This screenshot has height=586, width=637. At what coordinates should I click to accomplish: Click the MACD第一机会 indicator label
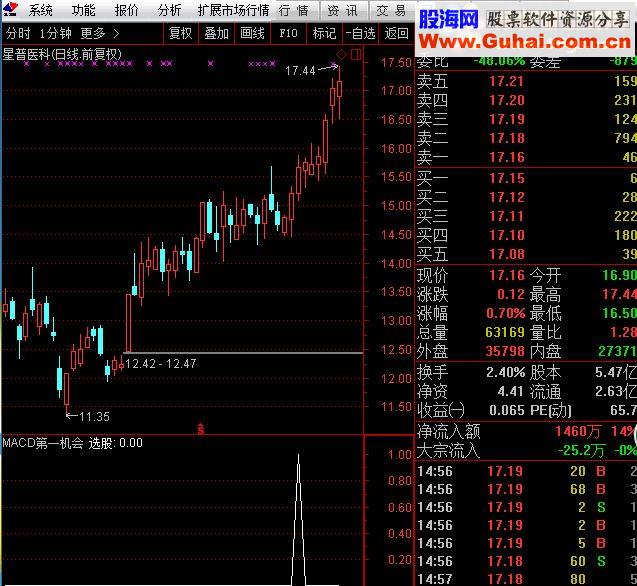point(43,443)
